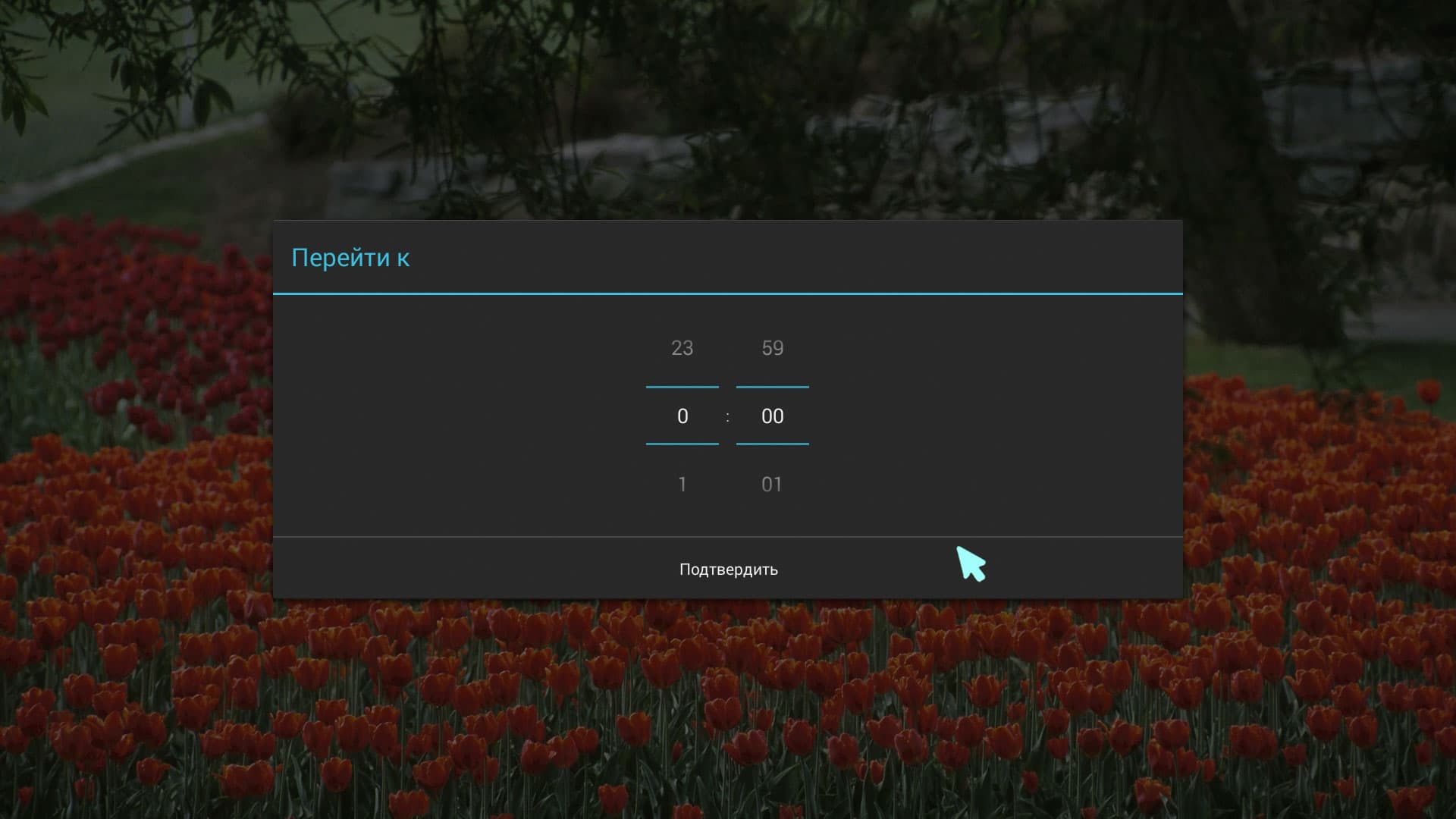The image size is (1456, 819).
Task: Click blue line above the hour field
Action: tap(682, 387)
